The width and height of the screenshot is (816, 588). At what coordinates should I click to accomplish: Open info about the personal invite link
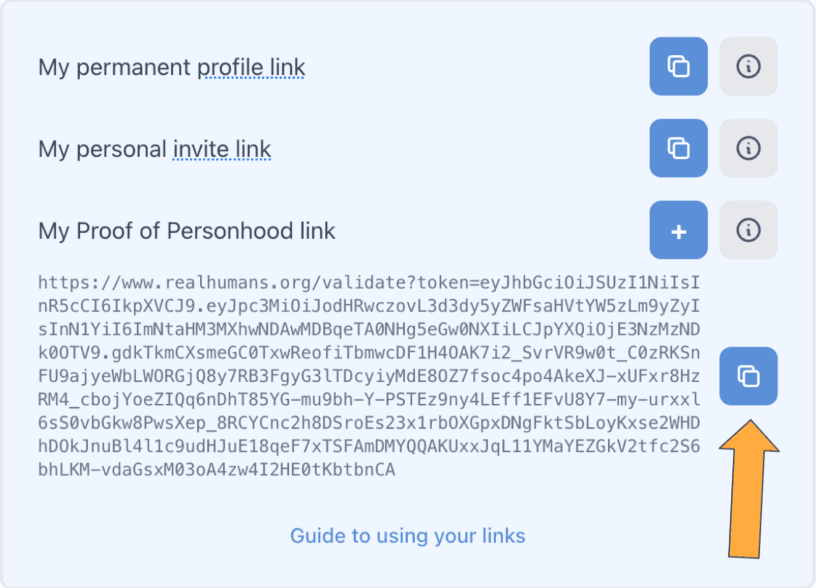[x=748, y=148]
